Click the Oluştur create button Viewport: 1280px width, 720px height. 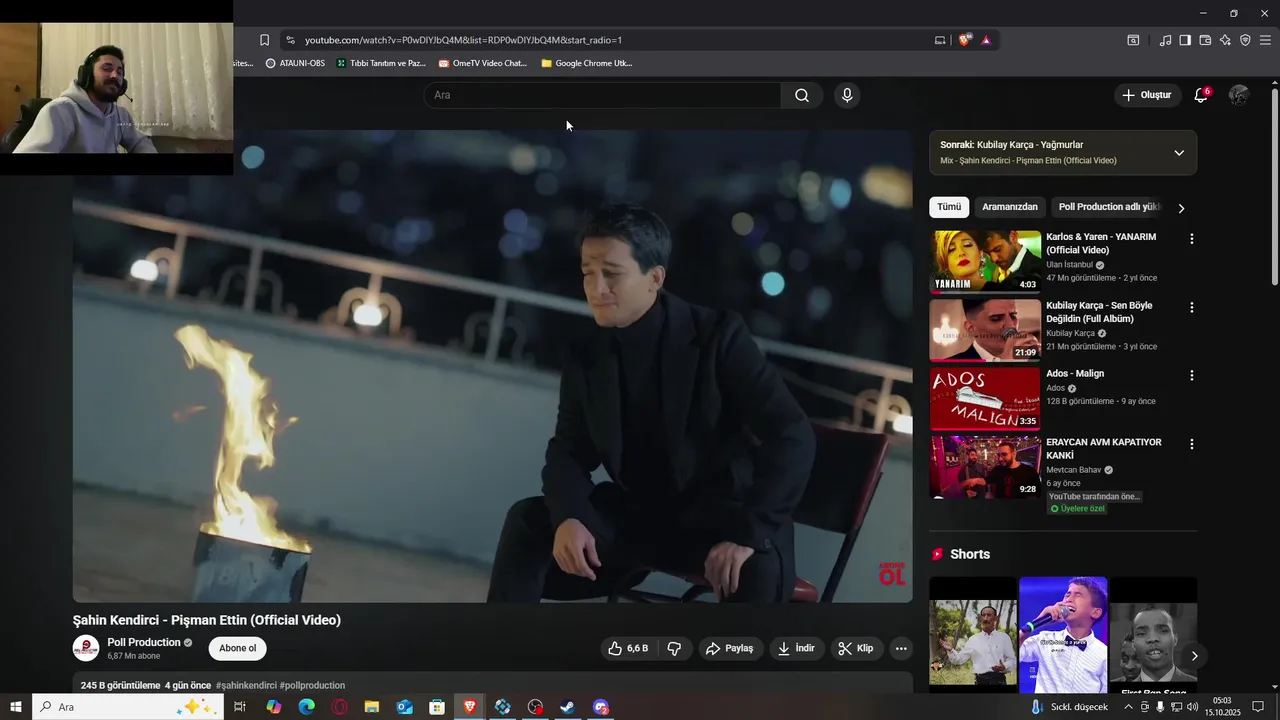pyautogui.click(x=1147, y=95)
